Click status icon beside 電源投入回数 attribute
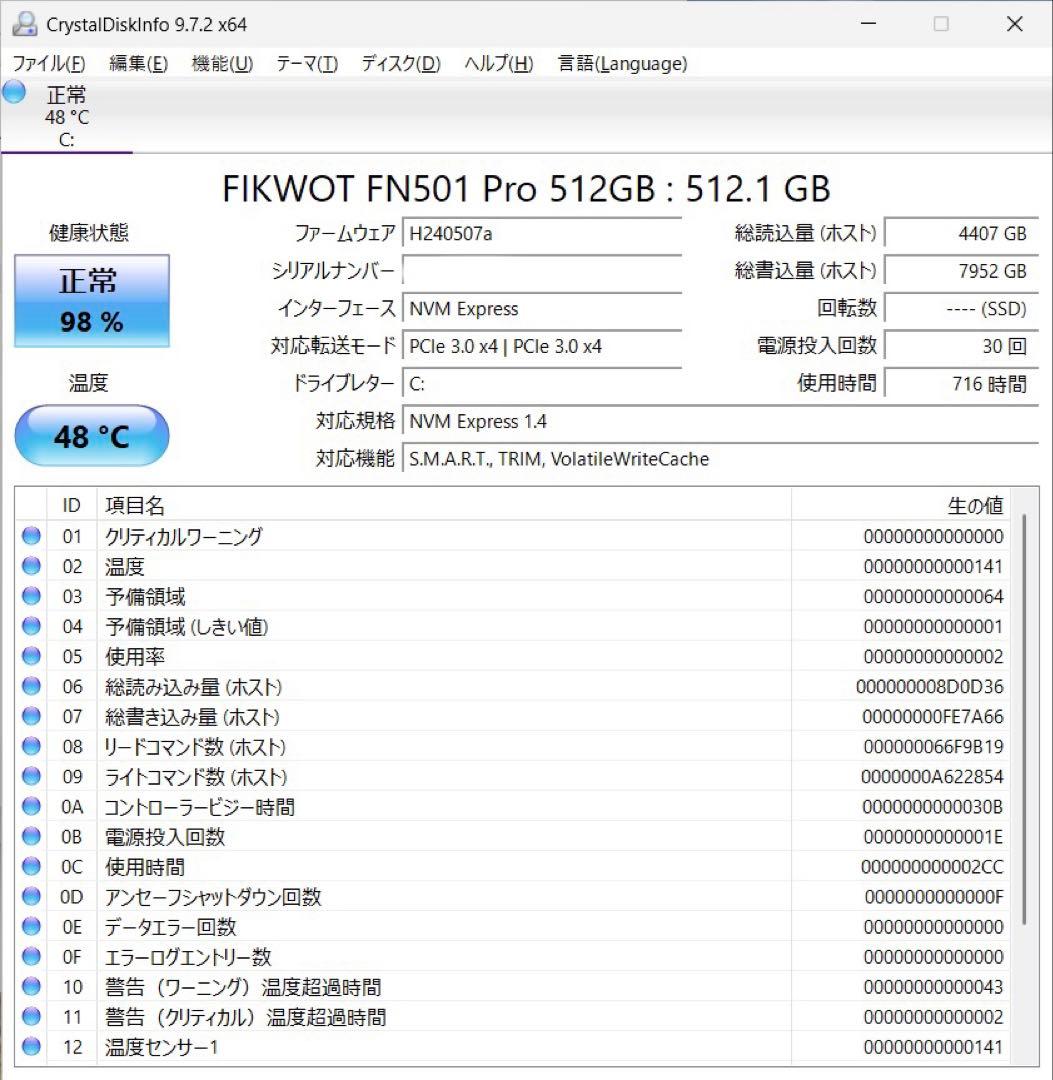 pyautogui.click(x=30, y=837)
